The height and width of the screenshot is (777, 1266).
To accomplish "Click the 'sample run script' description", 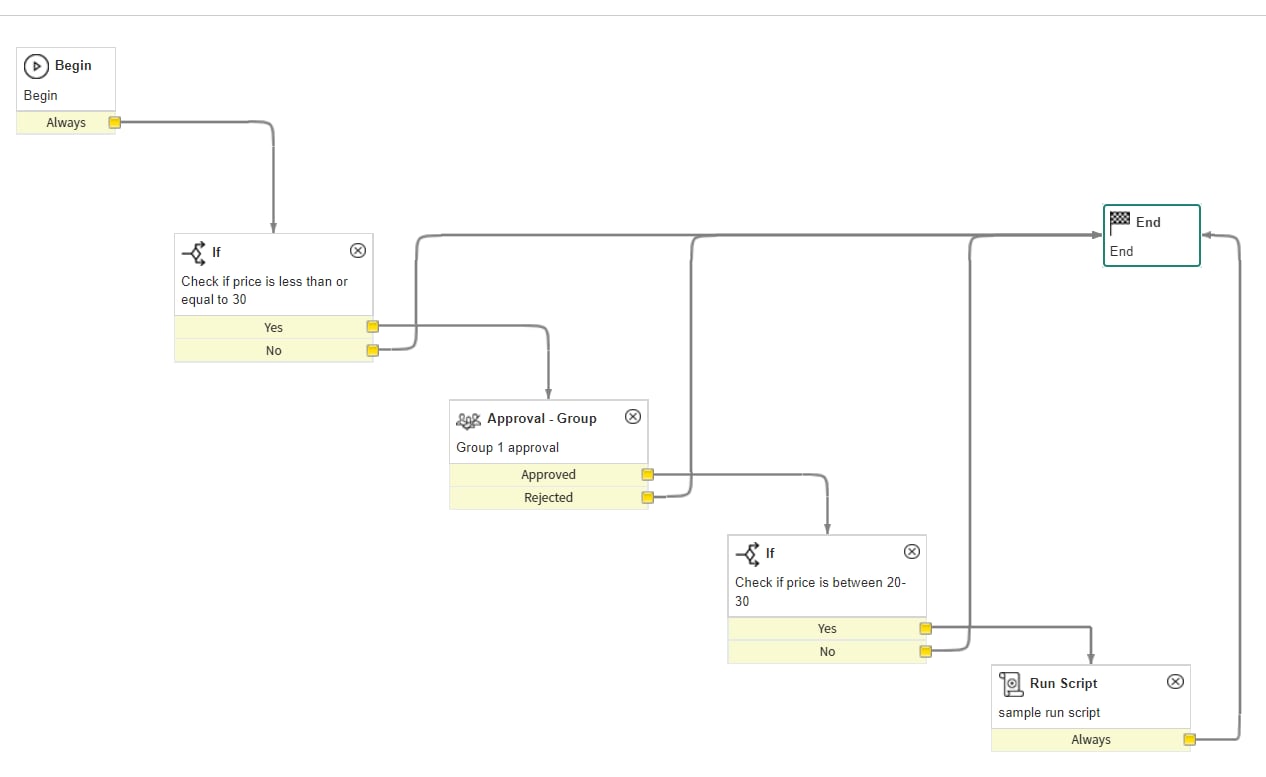I will (1049, 713).
